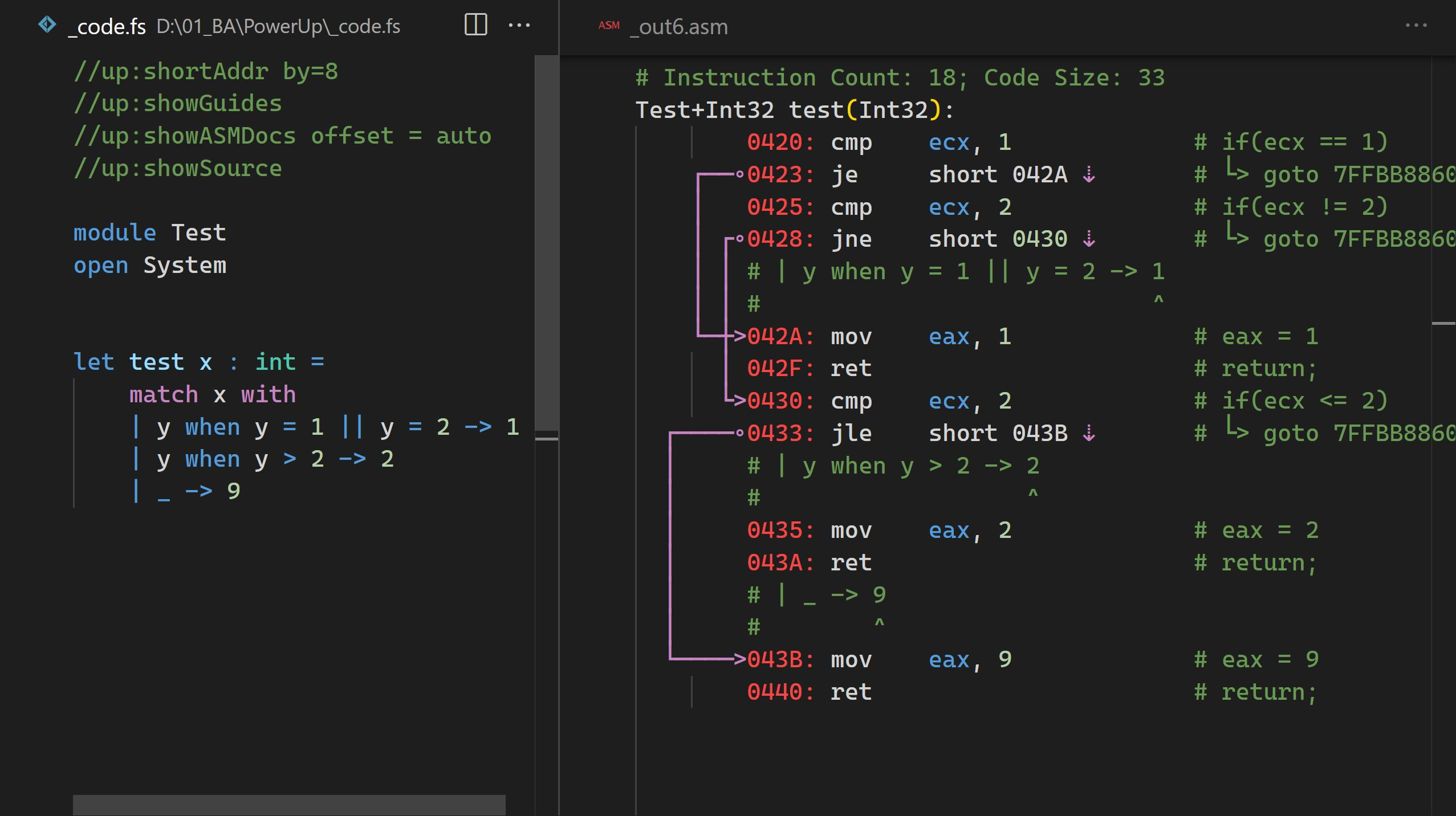The height and width of the screenshot is (816, 1456).
Task: Click the PowerUp extension icon
Action: click(x=46, y=25)
